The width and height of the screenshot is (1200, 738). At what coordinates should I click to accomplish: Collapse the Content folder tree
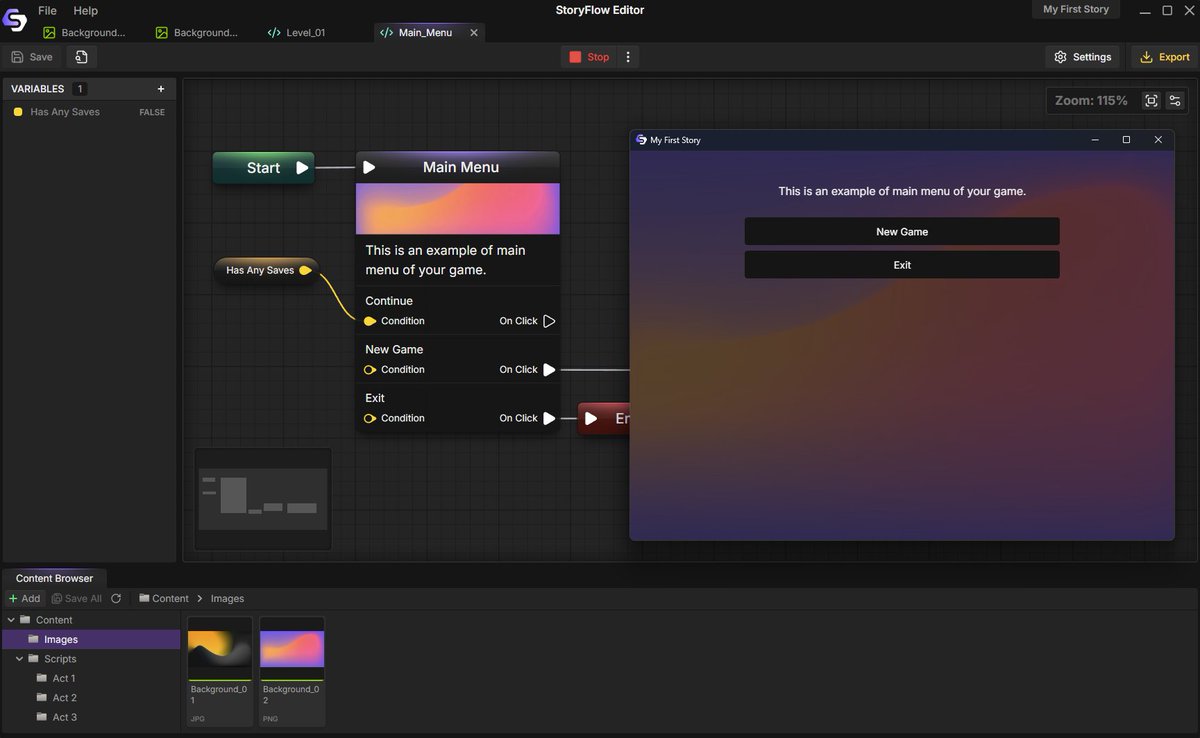click(11, 620)
